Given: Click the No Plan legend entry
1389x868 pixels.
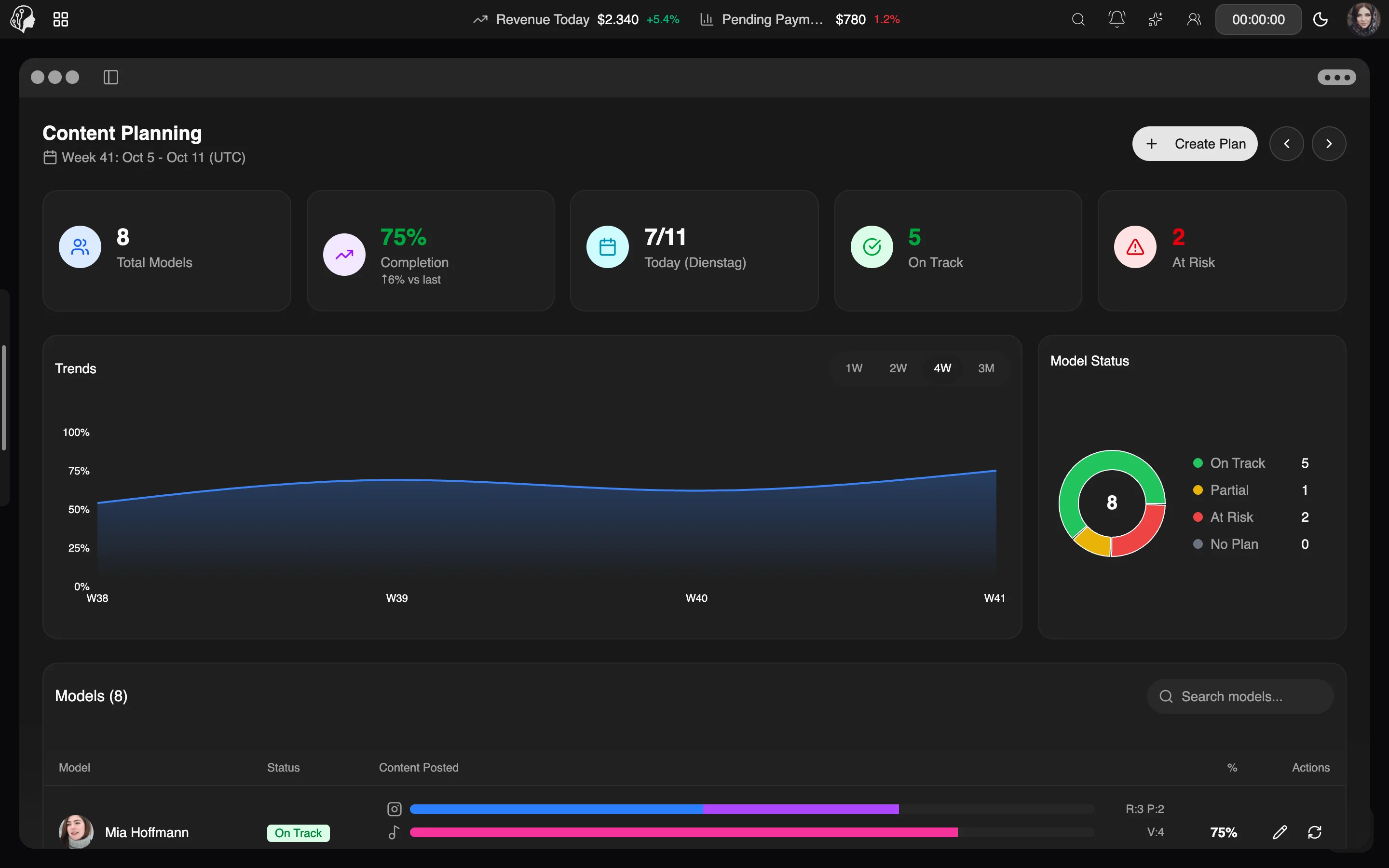Looking at the screenshot, I should [x=1251, y=544].
